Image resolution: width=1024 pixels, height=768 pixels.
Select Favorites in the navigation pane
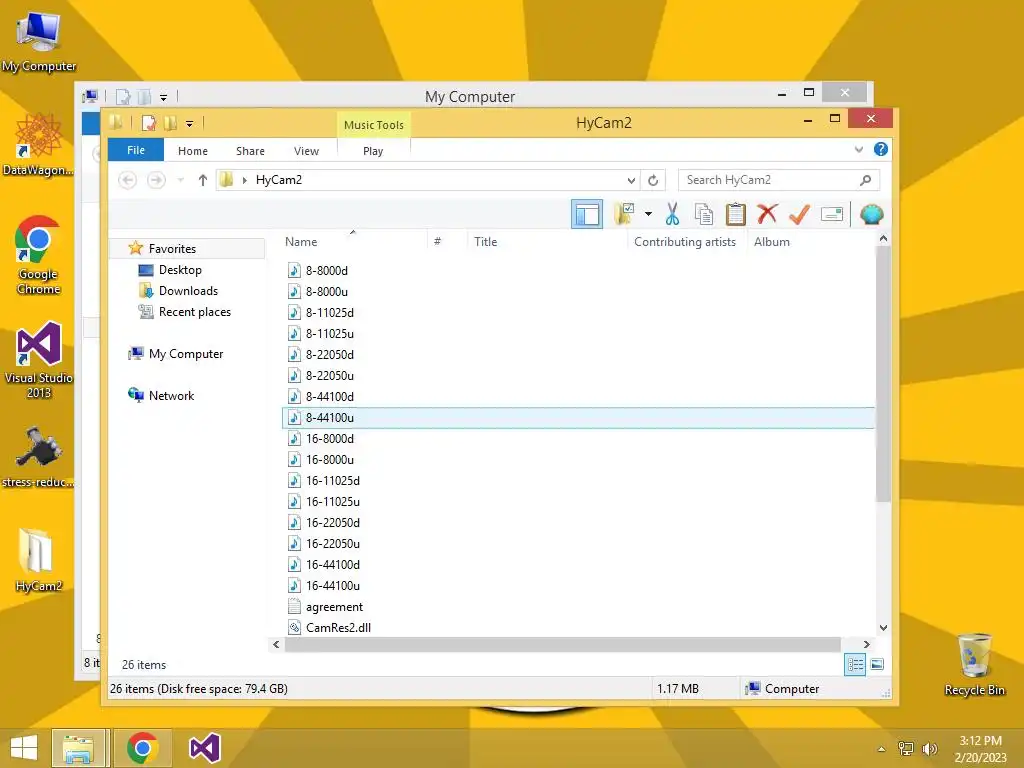(x=172, y=249)
